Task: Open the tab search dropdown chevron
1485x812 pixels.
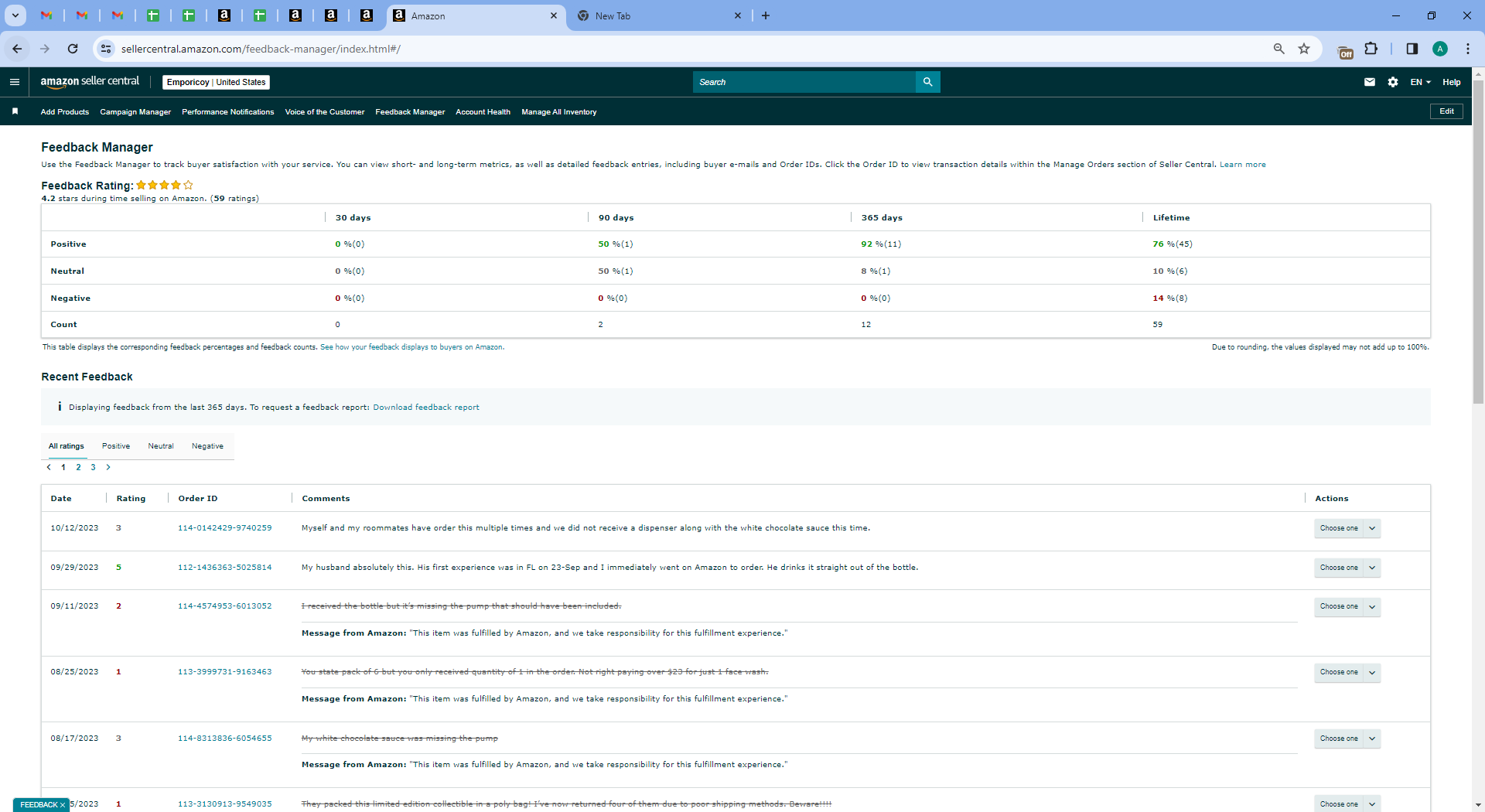Action: [x=15, y=15]
